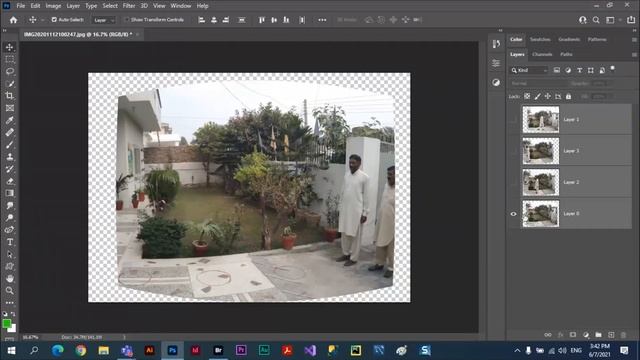Hide Layer 0 using its eye icon
Viewport: 640px width, 360px height.
(x=513, y=214)
